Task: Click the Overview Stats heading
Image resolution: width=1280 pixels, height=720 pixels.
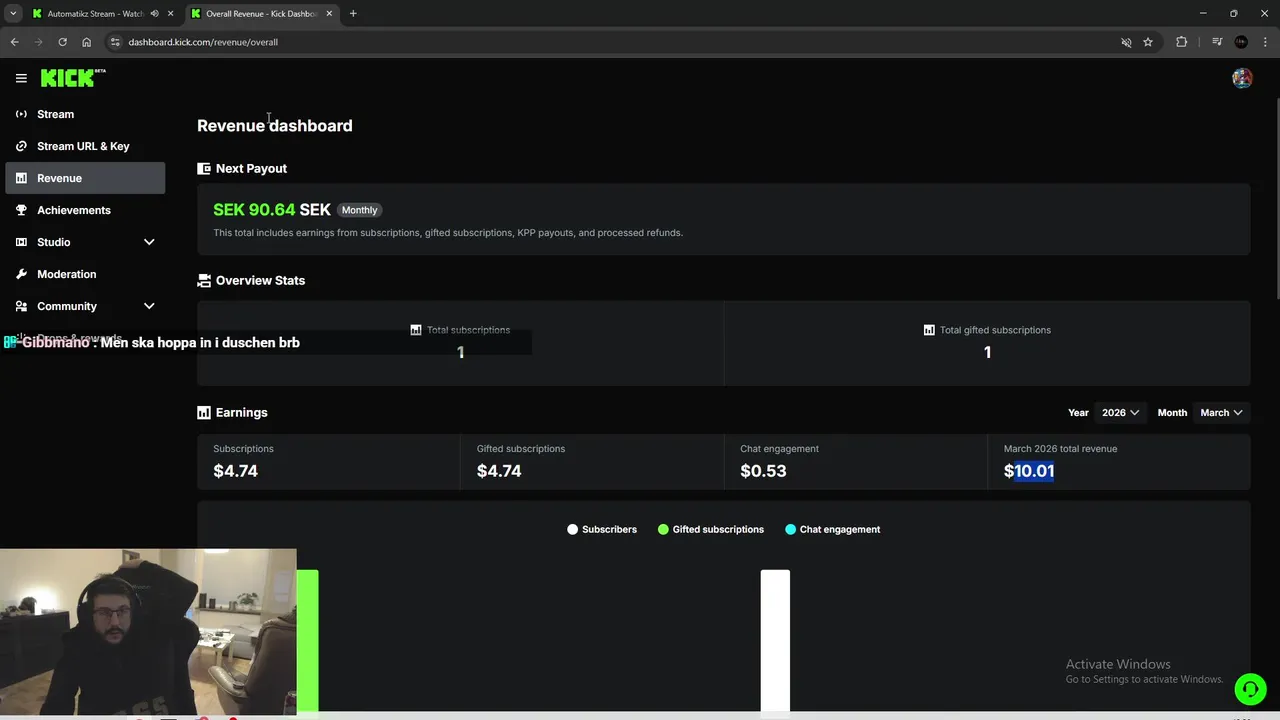Action: point(260,281)
